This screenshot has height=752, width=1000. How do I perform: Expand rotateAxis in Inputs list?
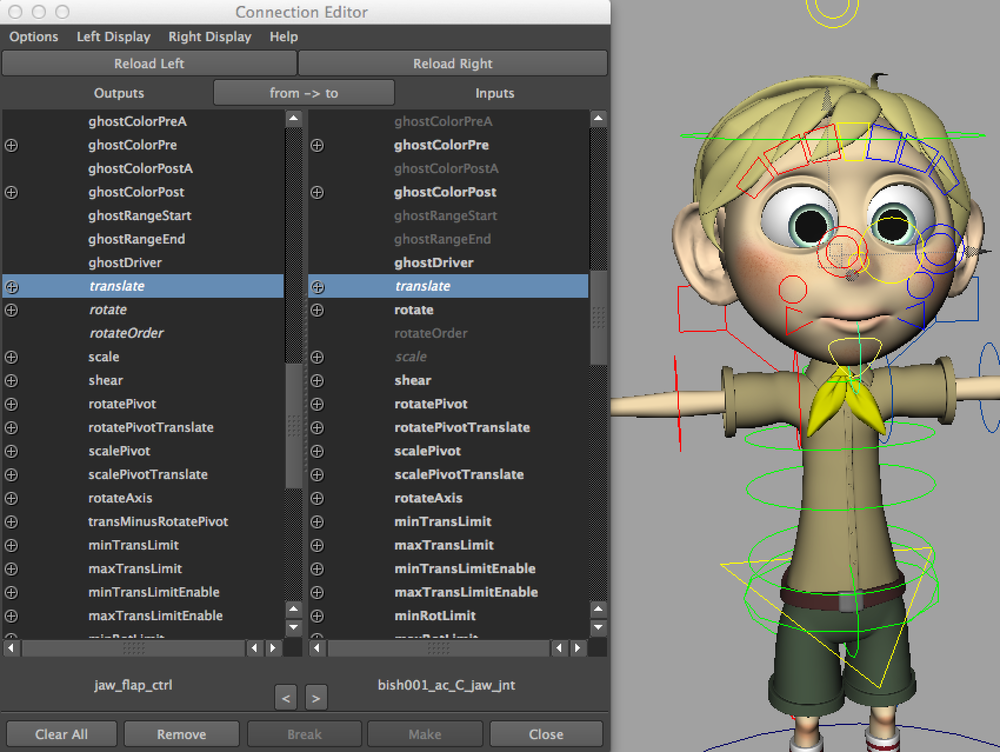[317, 498]
